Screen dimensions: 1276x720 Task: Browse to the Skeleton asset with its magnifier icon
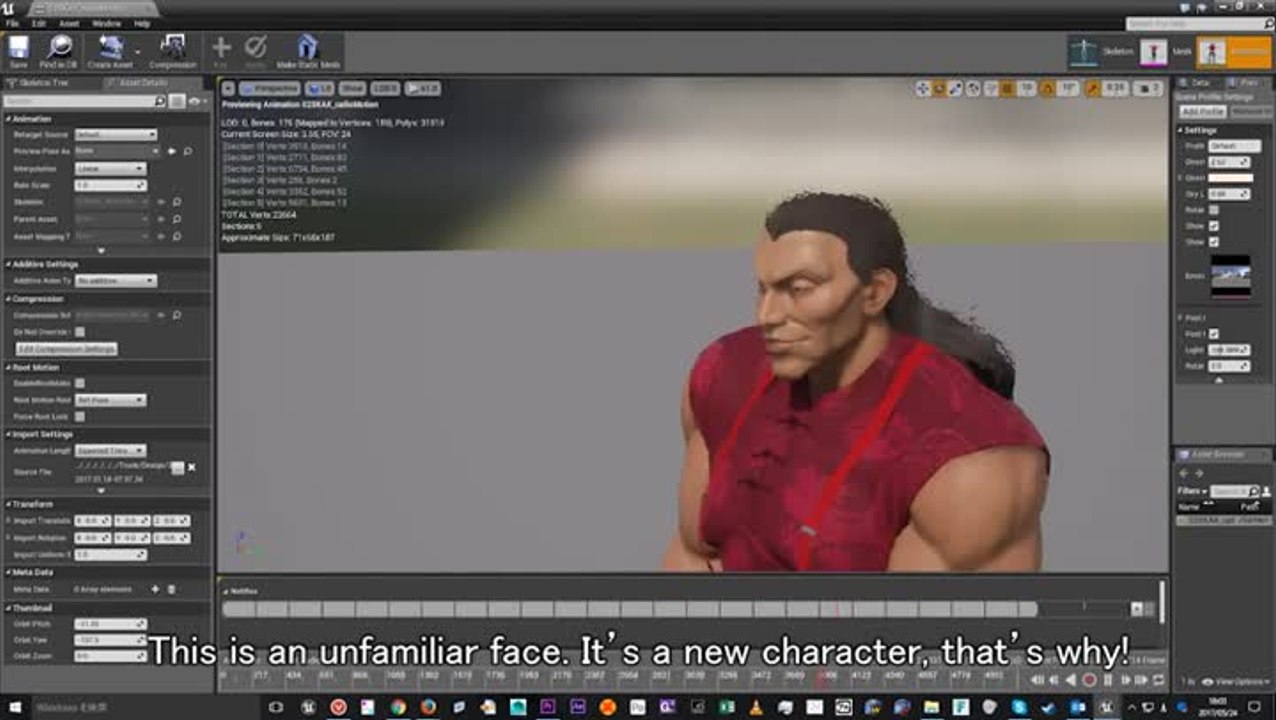tap(177, 202)
